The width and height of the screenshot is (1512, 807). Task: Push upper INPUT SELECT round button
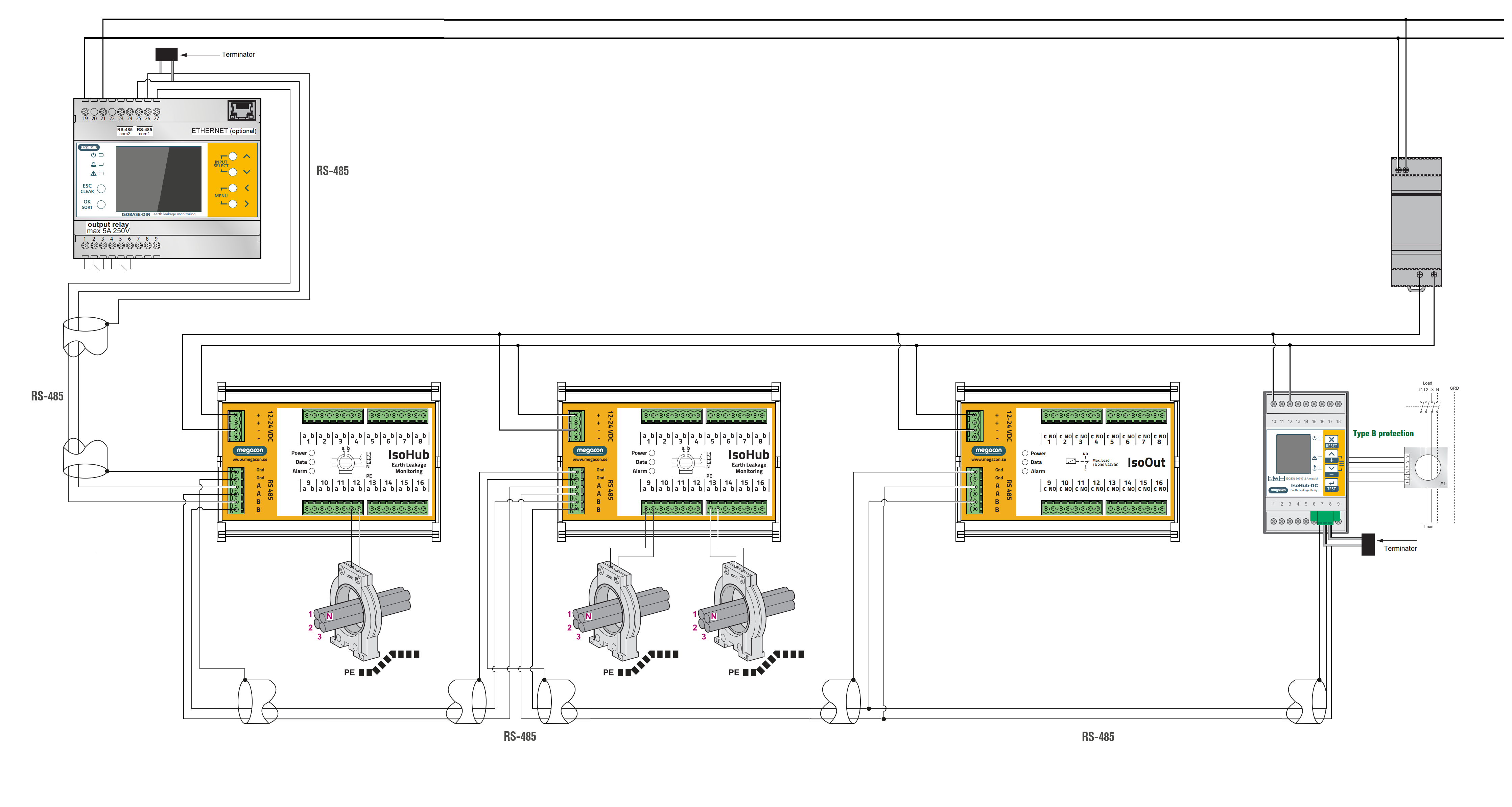point(233,156)
